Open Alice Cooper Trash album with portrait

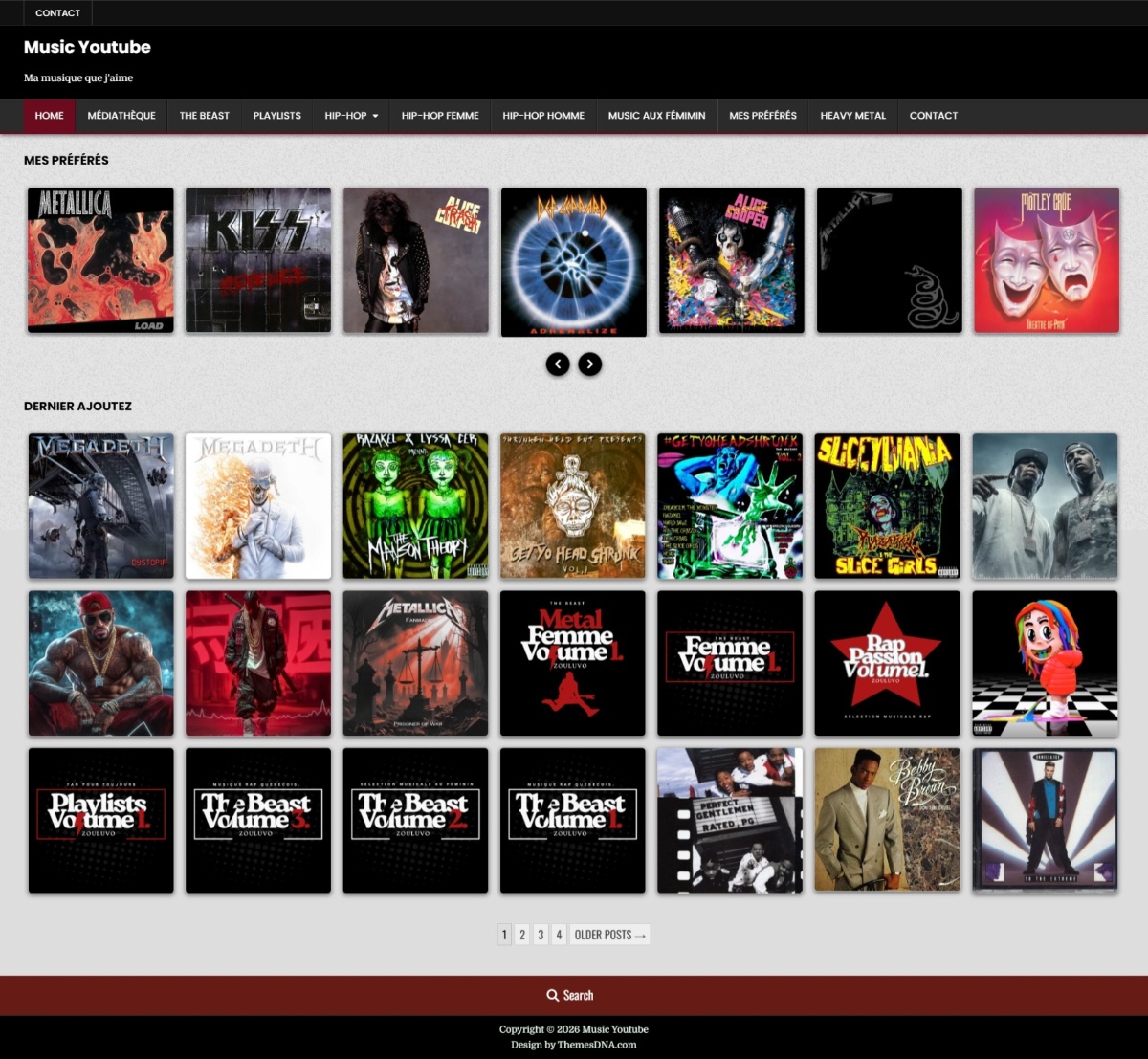(416, 260)
